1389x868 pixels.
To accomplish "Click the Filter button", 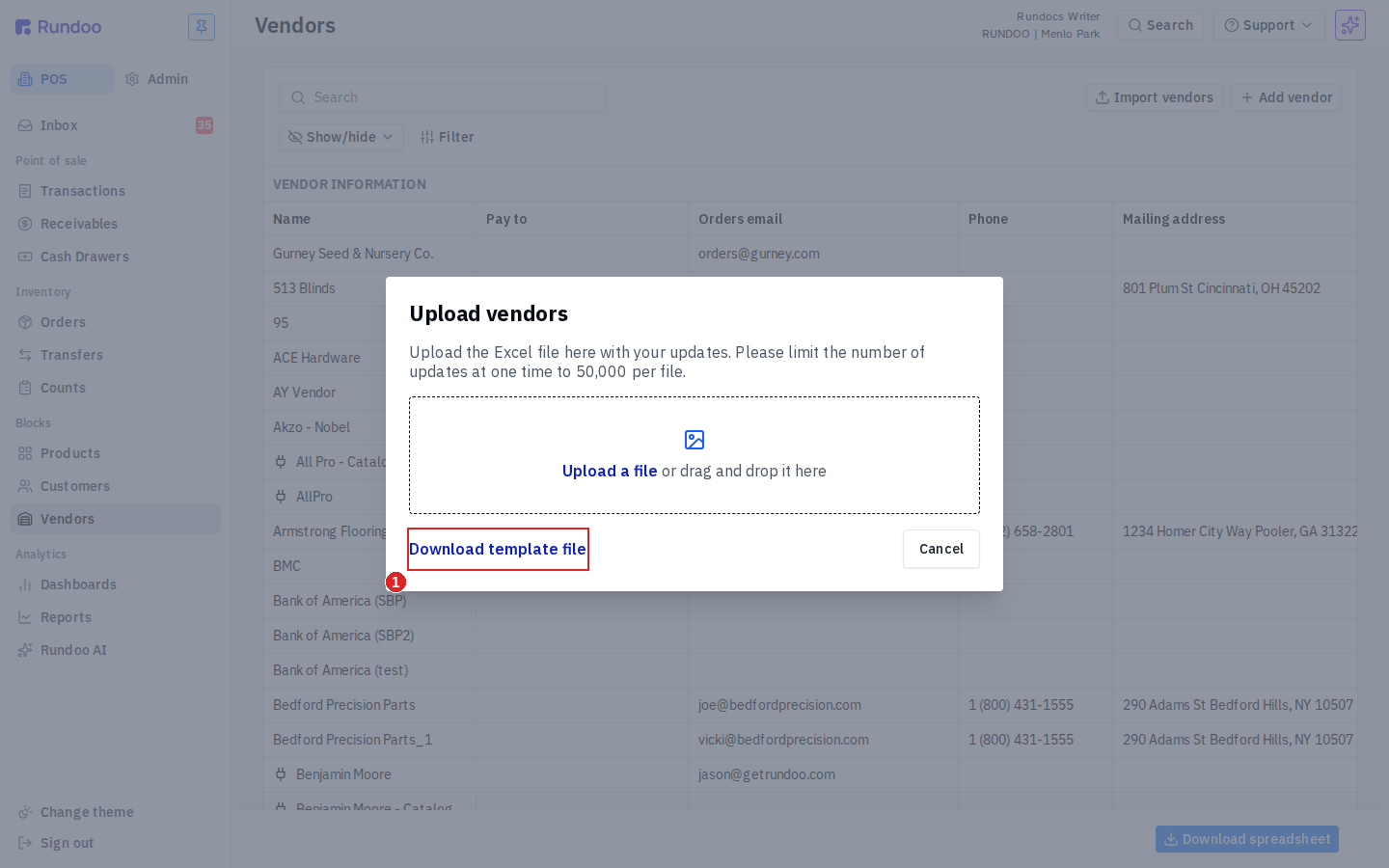I will coord(447,137).
